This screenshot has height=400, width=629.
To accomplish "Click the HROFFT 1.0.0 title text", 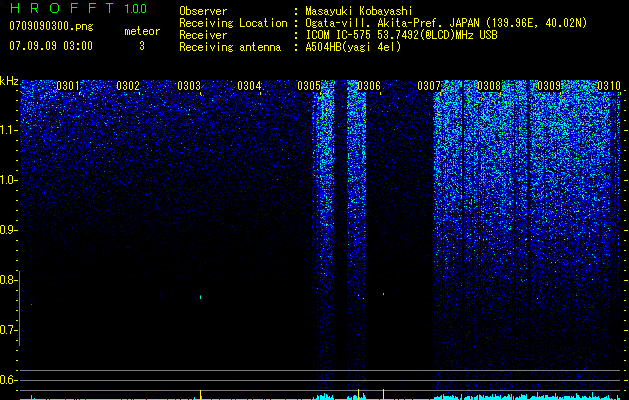I will coord(78,8).
